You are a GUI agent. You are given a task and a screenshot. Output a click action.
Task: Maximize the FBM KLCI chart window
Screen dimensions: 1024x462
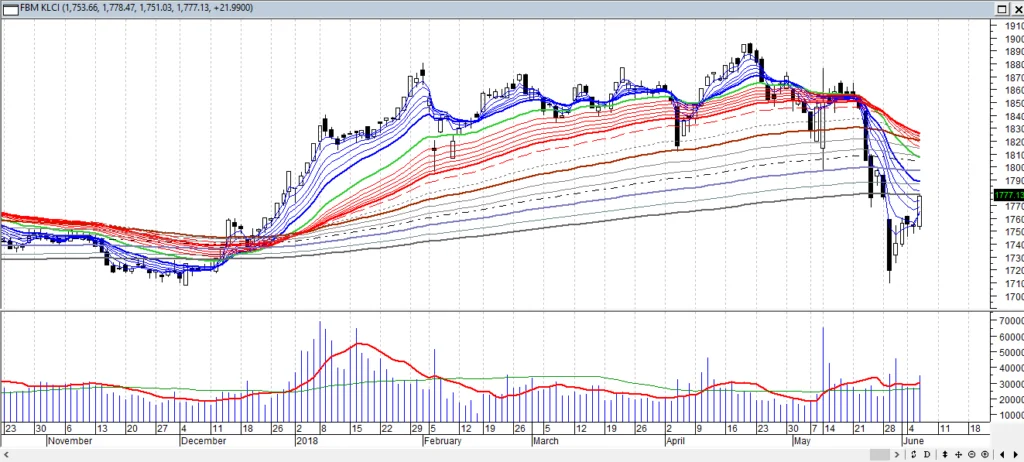click(x=1002, y=8)
